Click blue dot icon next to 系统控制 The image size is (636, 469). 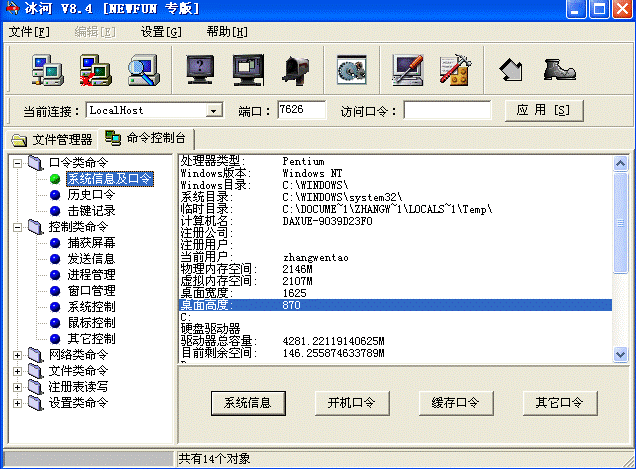tap(55, 307)
